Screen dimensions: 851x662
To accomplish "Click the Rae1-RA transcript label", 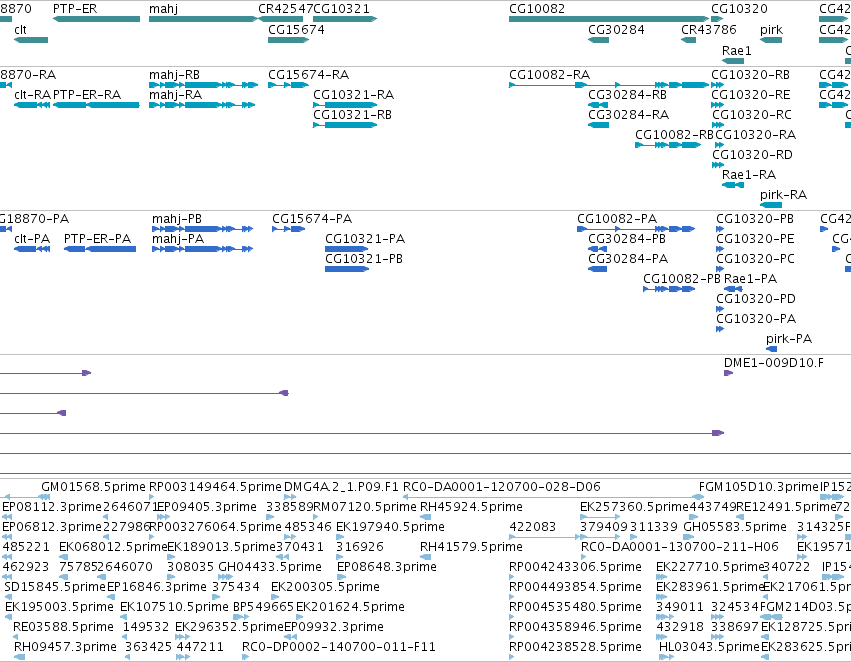I will coord(749,175).
